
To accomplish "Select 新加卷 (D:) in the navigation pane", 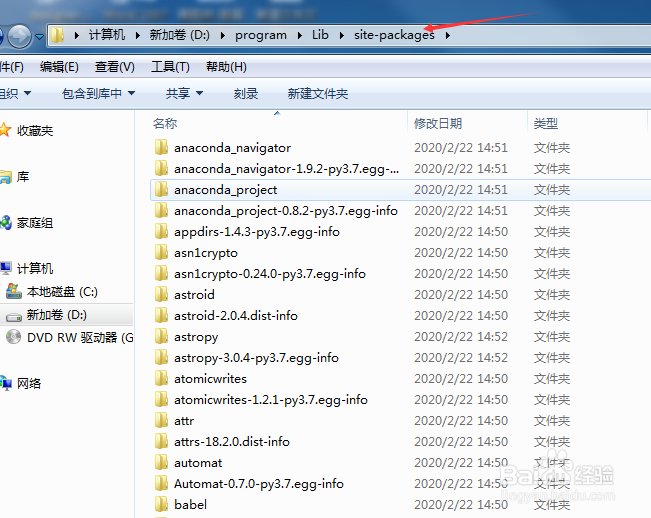I will coord(57,315).
